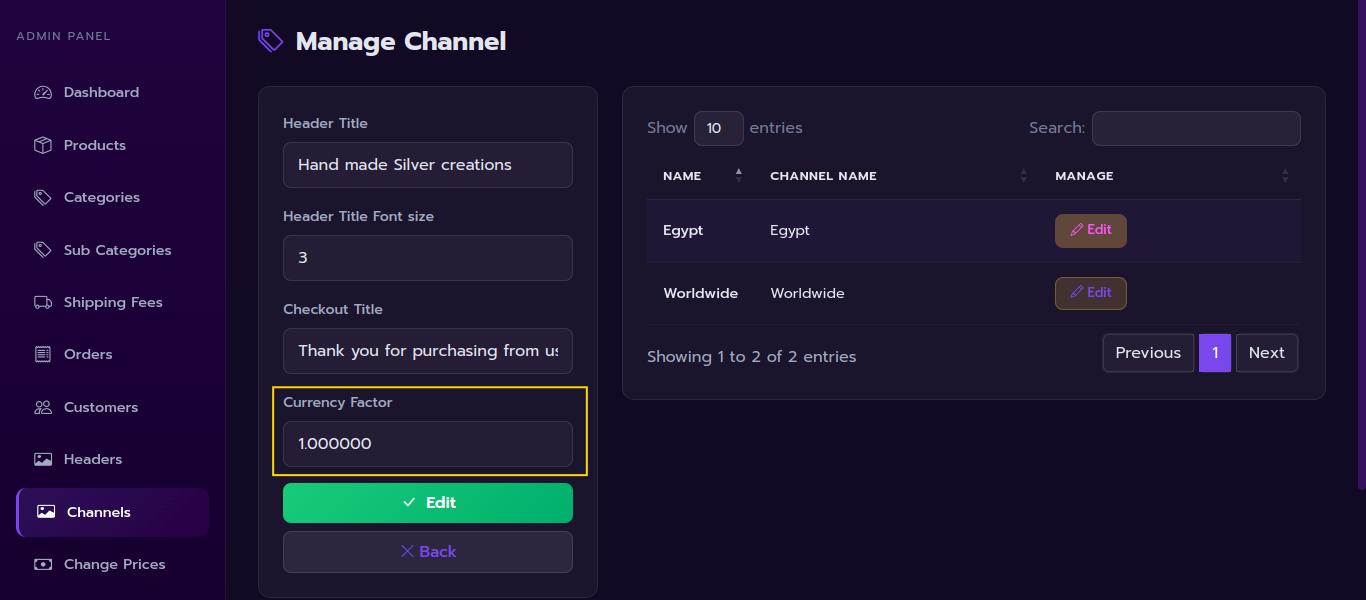Click the Back button
This screenshot has height=600, width=1366.
pos(428,552)
